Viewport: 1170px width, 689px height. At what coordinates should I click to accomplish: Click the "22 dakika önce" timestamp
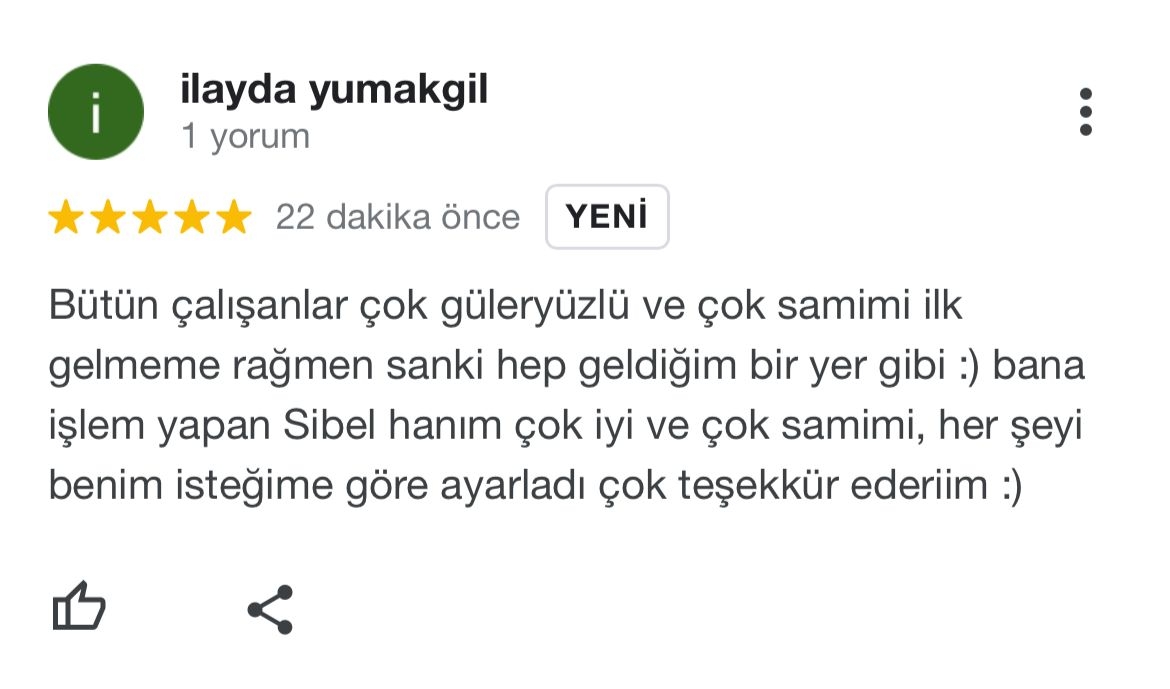pyautogui.click(x=398, y=217)
